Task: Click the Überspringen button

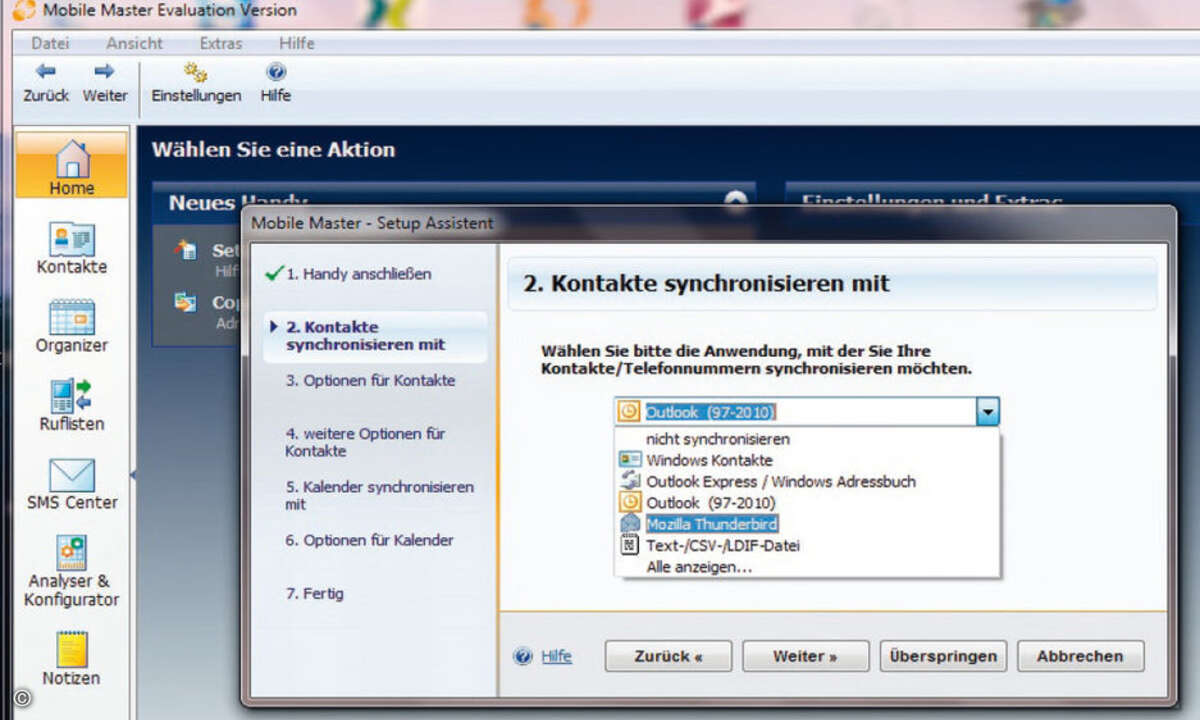Action: pyautogui.click(x=943, y=656)
